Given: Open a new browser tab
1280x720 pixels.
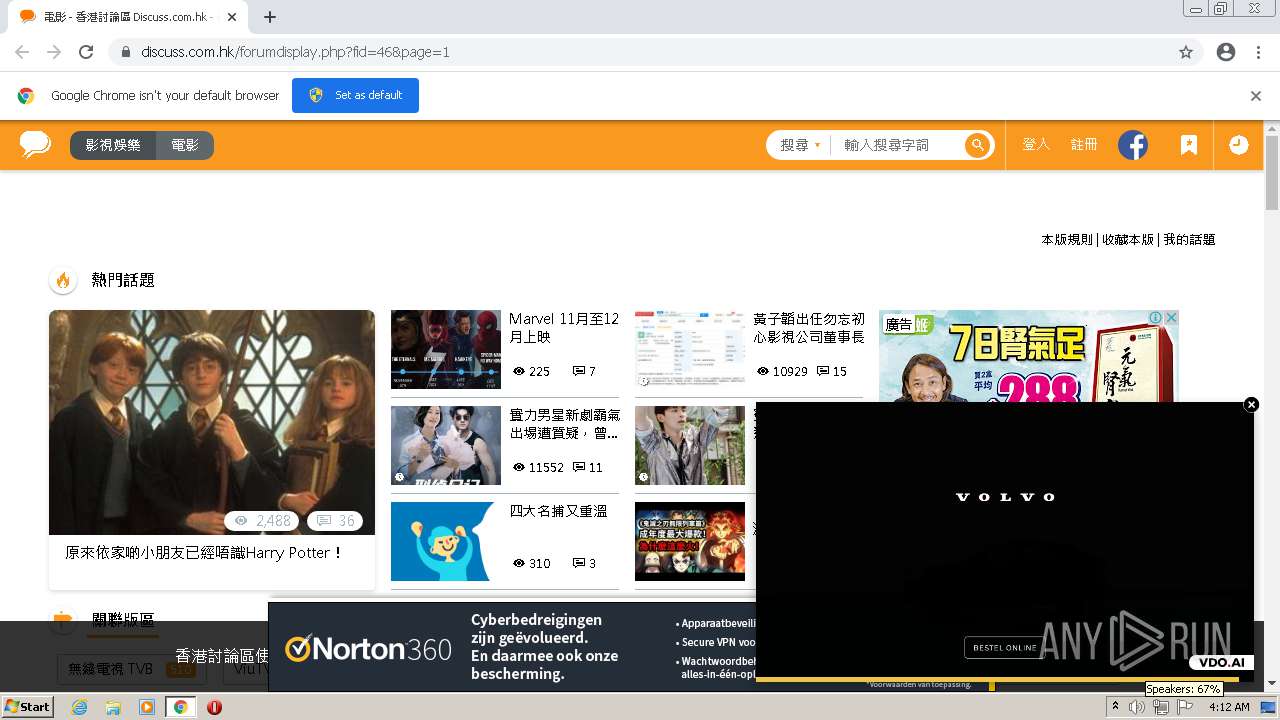Looking at the screenshot, I should pyautogui.click(x=270, y=17).
